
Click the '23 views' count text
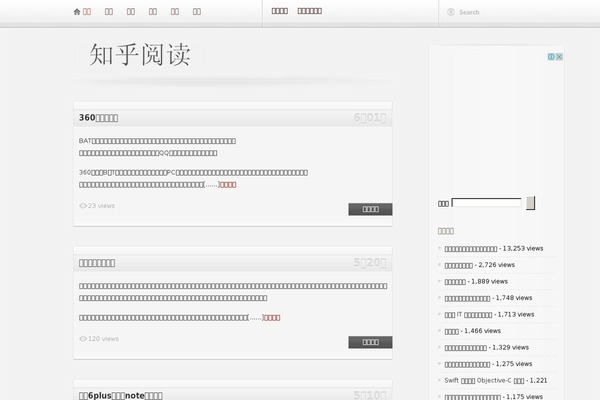(x=101, y=206)
